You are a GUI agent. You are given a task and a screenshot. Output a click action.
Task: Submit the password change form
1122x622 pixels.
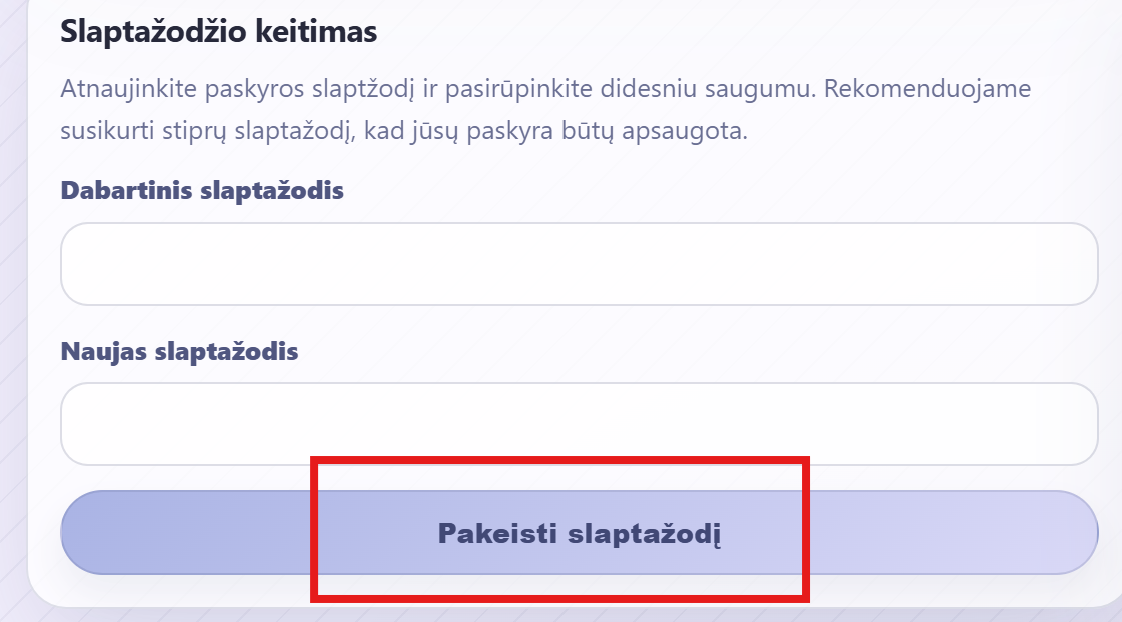tap(579, 533)
